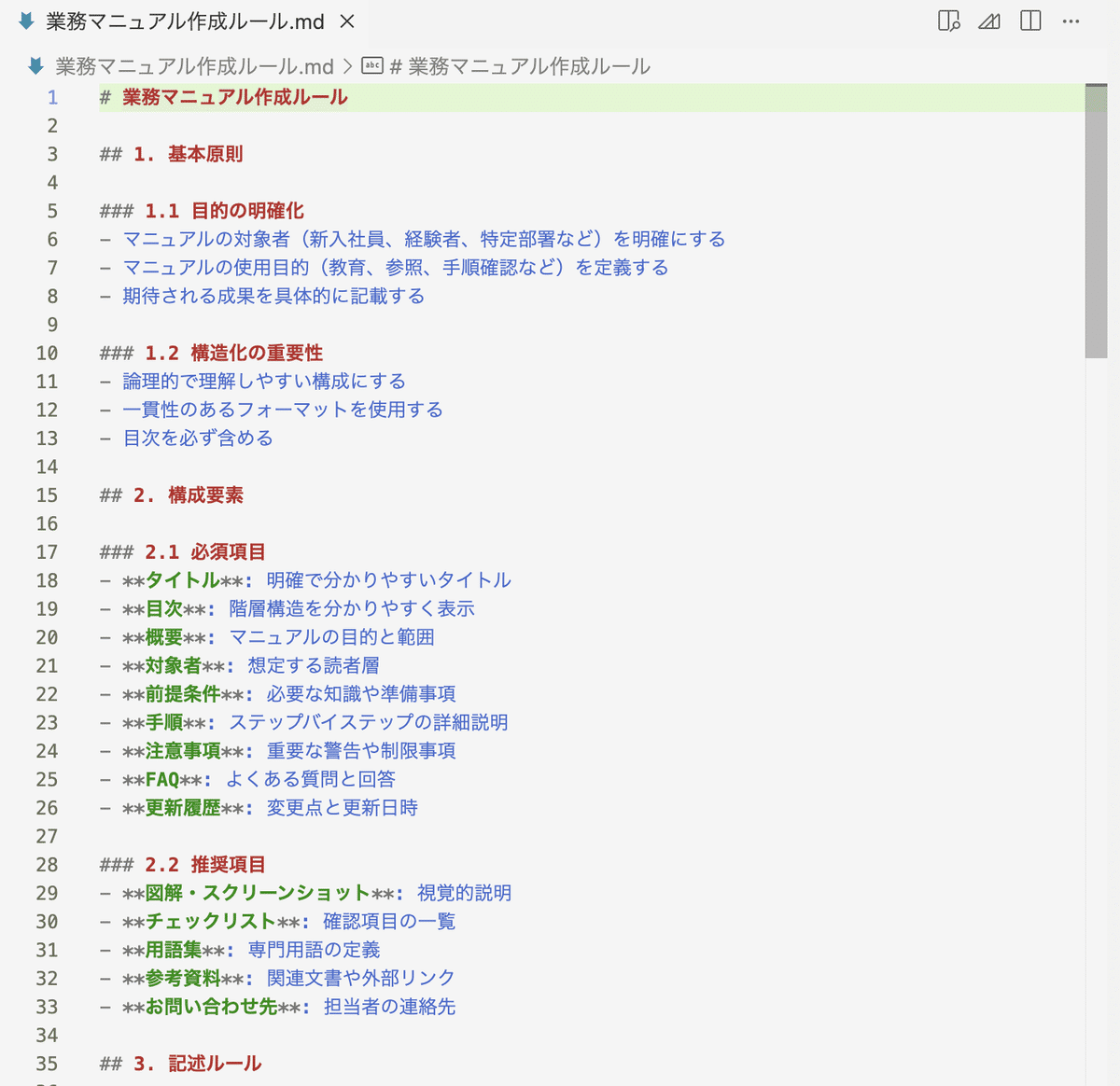The height and width of the screenshot is (1086, 1120).
Task: Open Markdown preview to the side
Action: (x=948, y=21)
